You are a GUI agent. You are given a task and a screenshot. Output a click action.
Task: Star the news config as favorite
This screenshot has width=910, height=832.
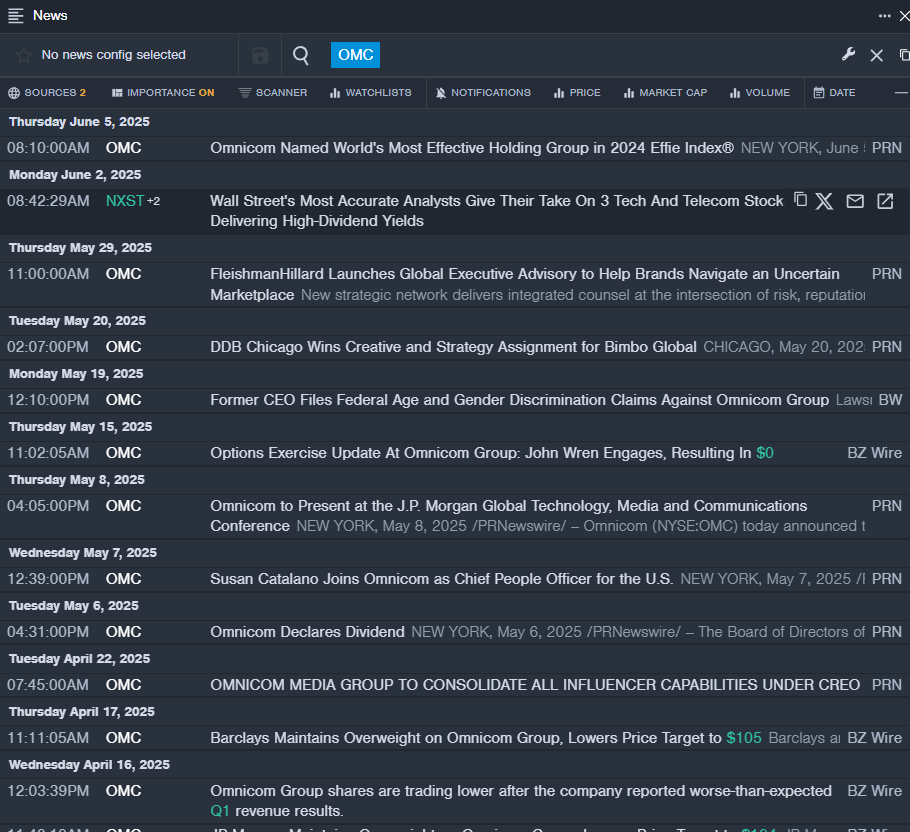[x=23, y=55]
